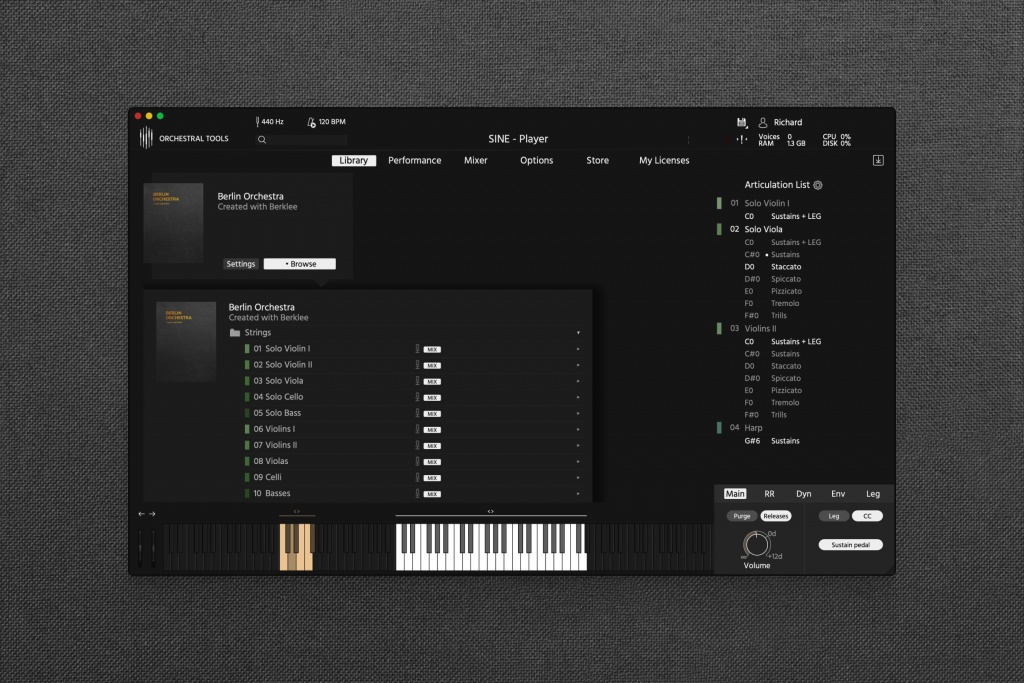The height and width of the screenshot is (683, 1024).
Task: Toggle MIX button on 03 Solo Viola
Action: (x=432, y=381)
